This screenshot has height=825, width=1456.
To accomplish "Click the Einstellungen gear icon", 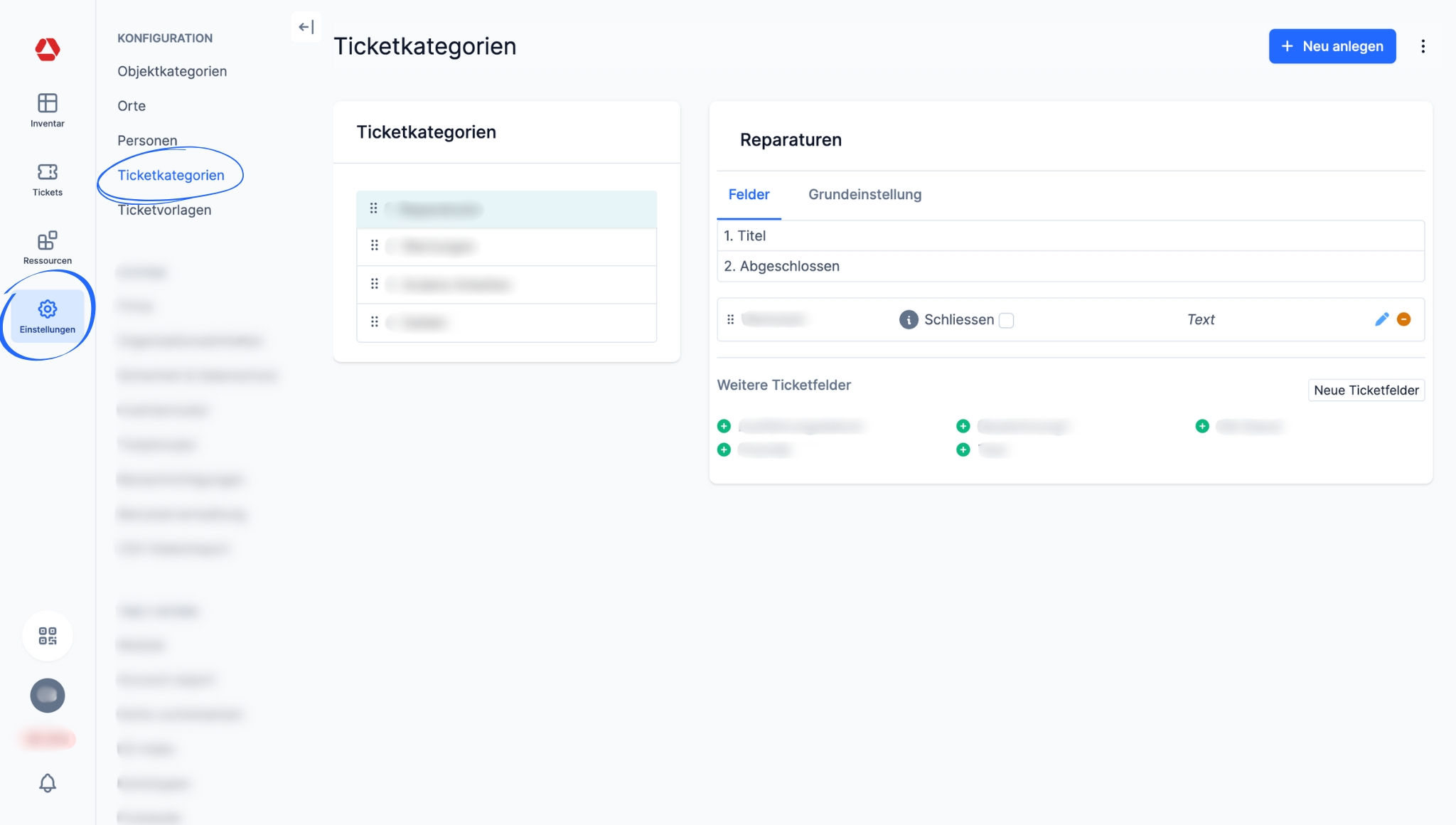I will click(47, 309).
